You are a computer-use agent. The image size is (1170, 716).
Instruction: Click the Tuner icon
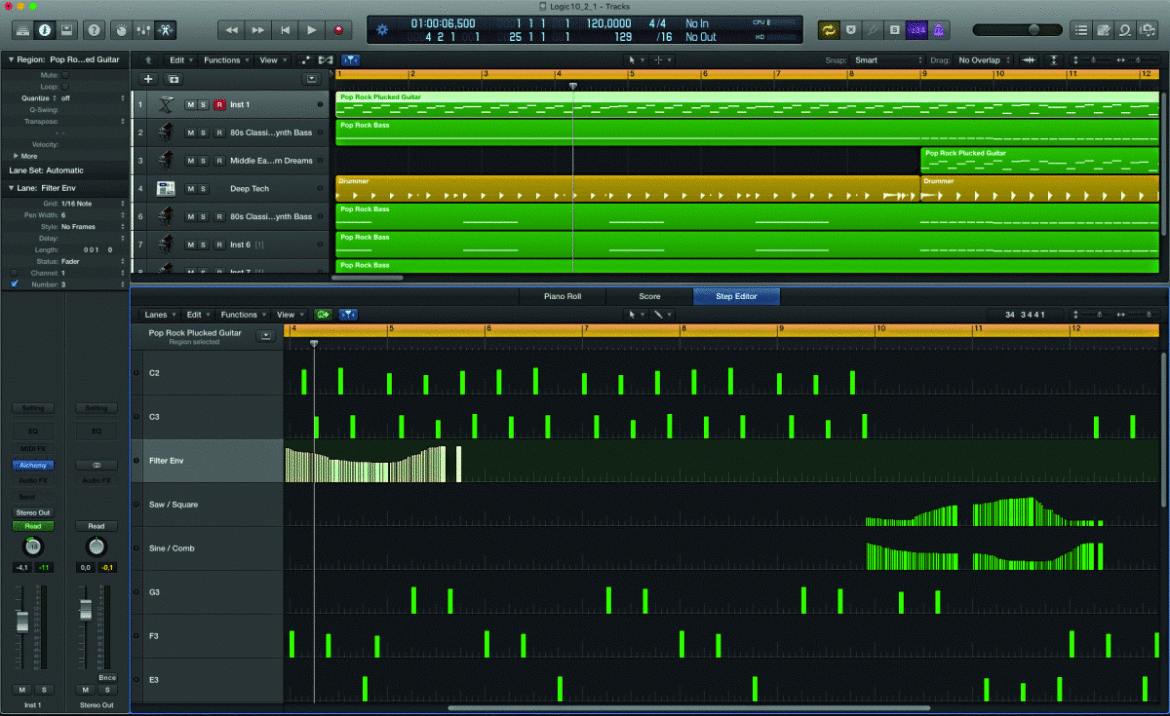tap(872, 30)
